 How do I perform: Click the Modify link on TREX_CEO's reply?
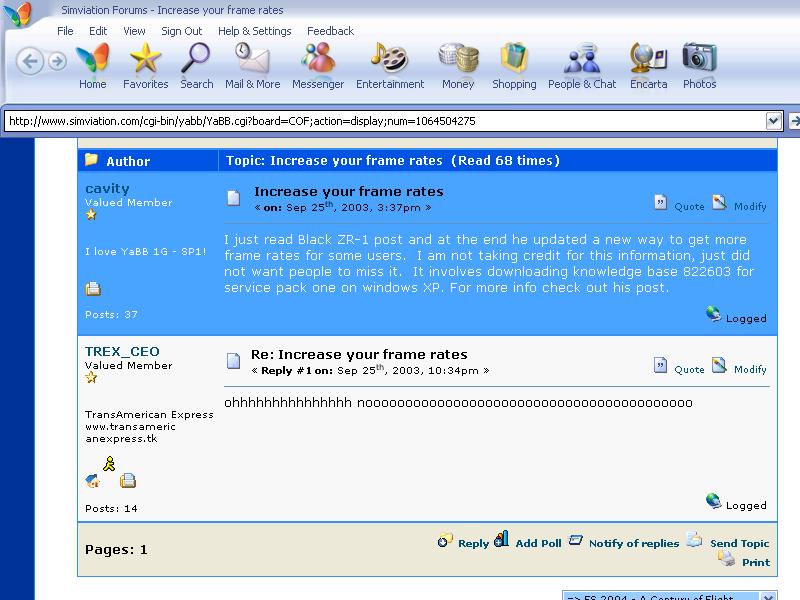(750, 369)
